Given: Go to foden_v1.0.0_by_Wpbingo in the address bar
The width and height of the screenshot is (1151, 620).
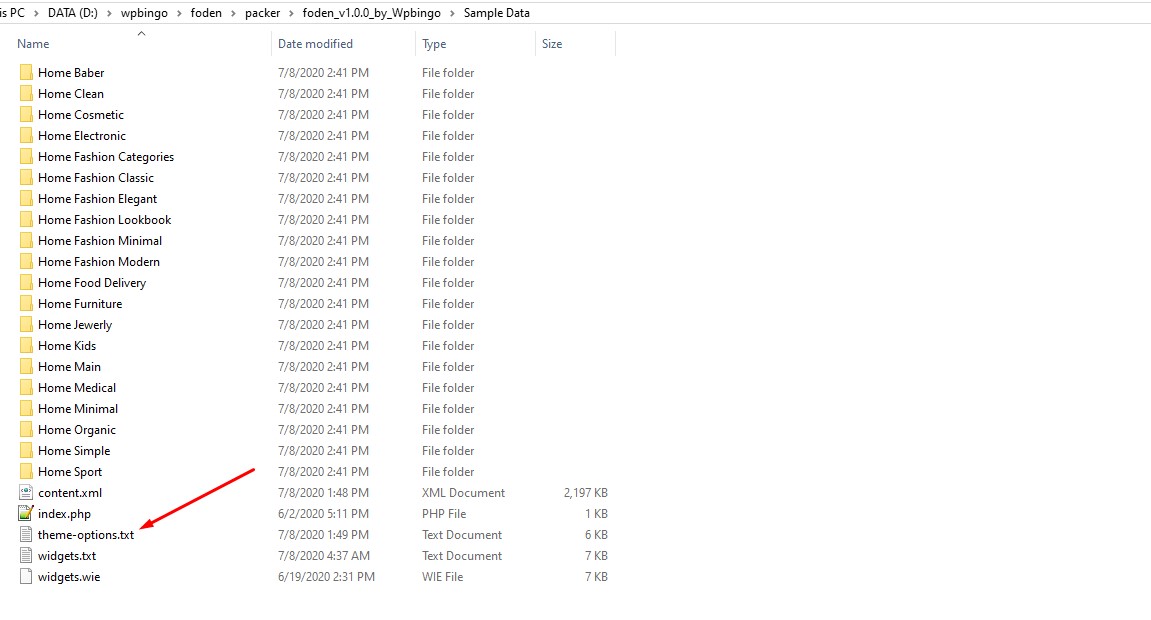Looking at the screenshot, I should pyautogui.click(x=371, y=13).
